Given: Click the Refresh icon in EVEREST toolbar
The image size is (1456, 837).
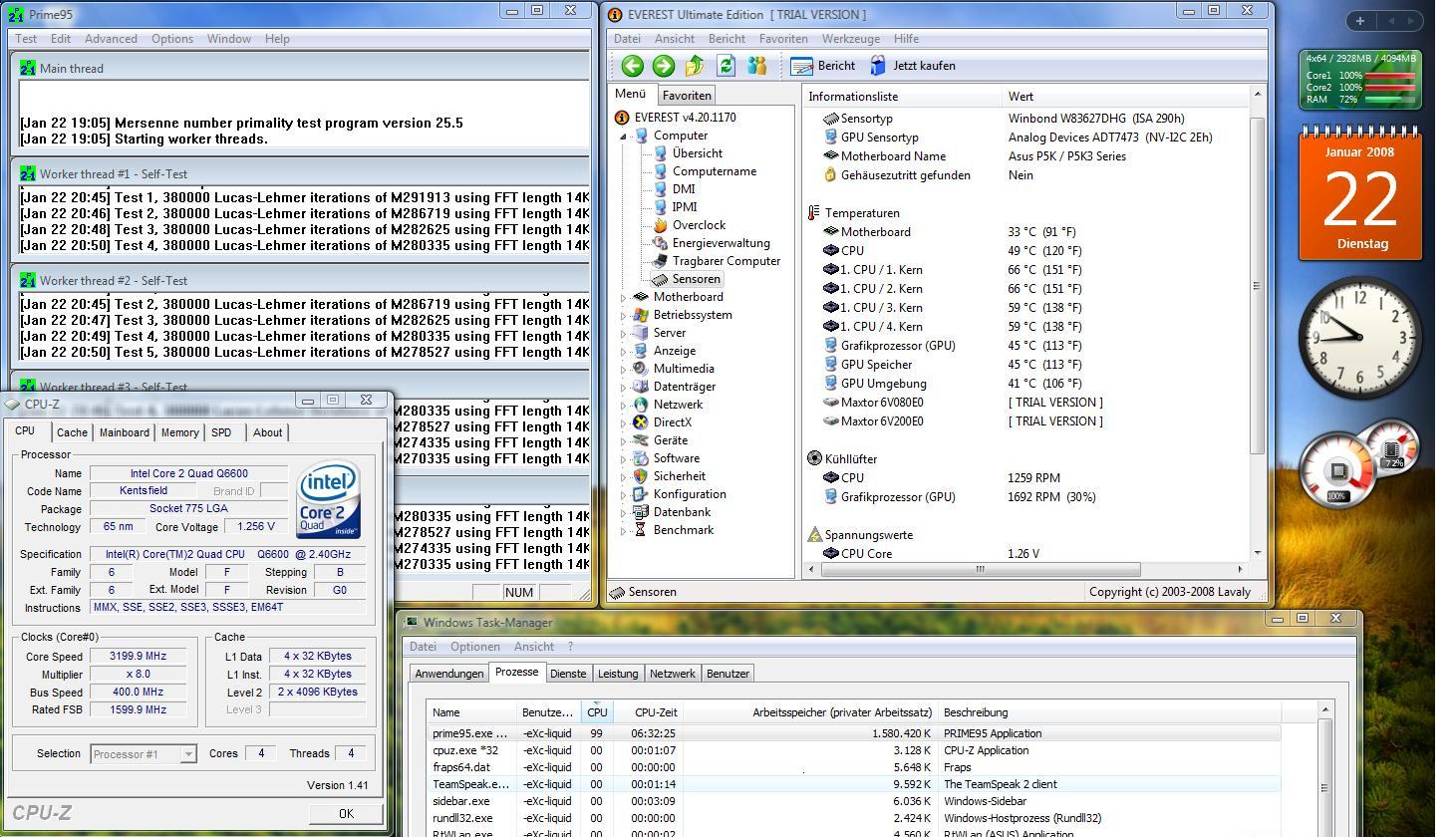Looking at the screenshot, I should [x=726, y=66].
